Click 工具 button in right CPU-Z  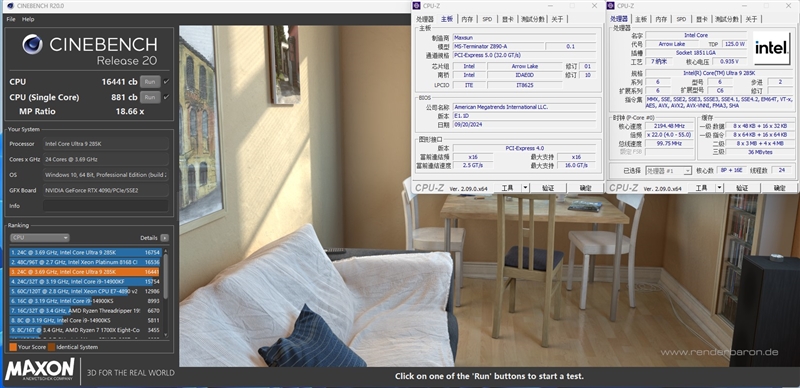point(702,188)
